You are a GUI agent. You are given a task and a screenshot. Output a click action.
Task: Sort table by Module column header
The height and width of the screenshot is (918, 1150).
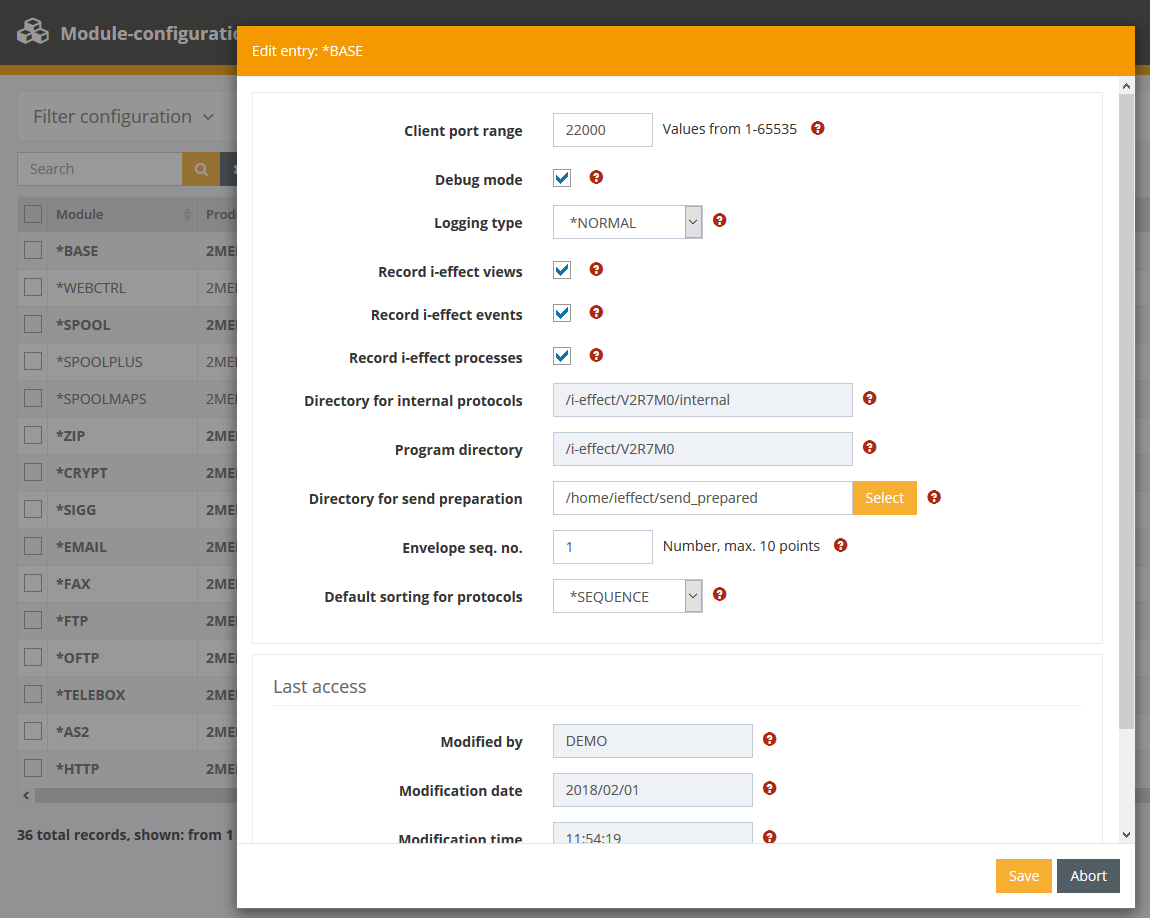pyautogui.click(x=80, y=214)
